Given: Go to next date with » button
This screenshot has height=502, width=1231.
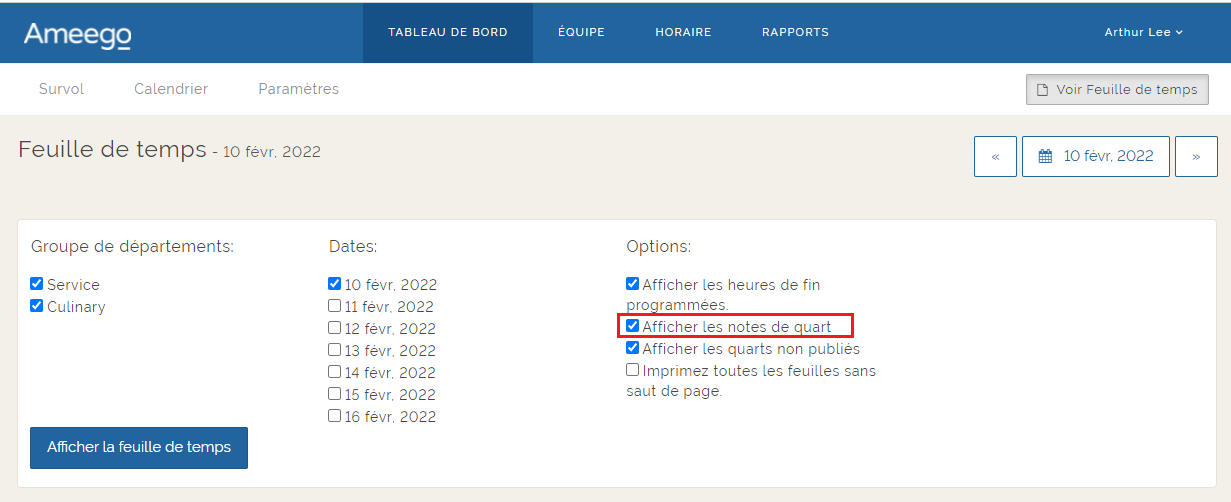Looking at the screenshot, I should (x=1196, y=157).
